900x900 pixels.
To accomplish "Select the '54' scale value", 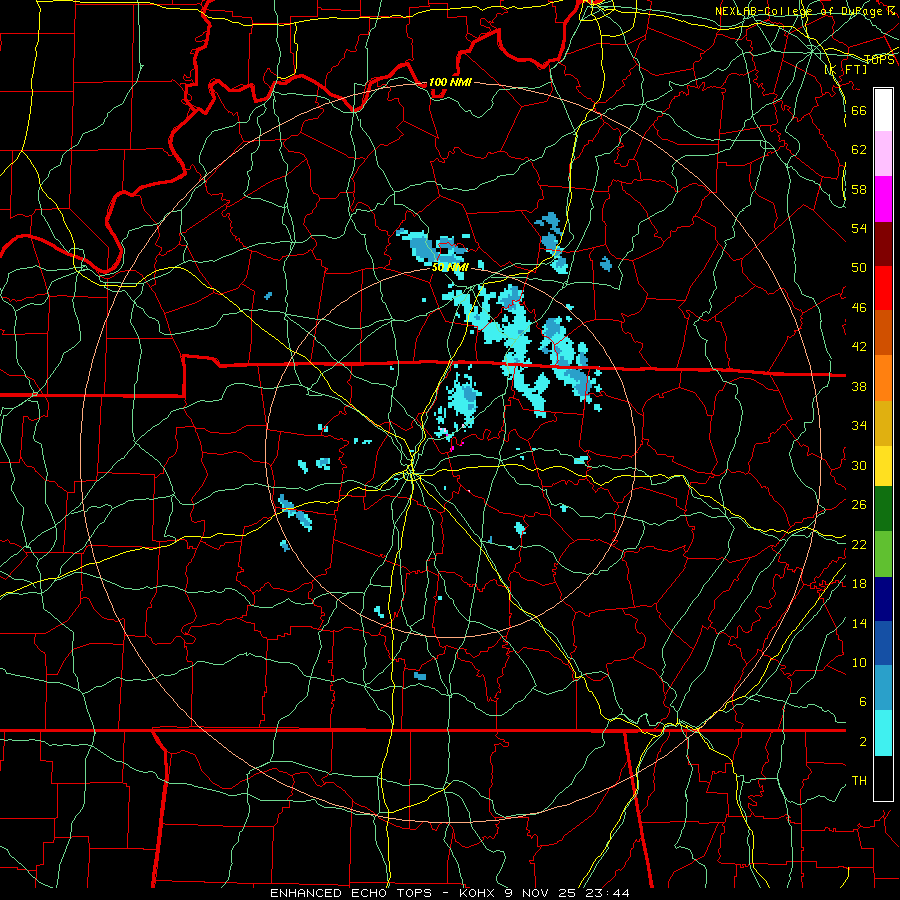I will point(859,228).
